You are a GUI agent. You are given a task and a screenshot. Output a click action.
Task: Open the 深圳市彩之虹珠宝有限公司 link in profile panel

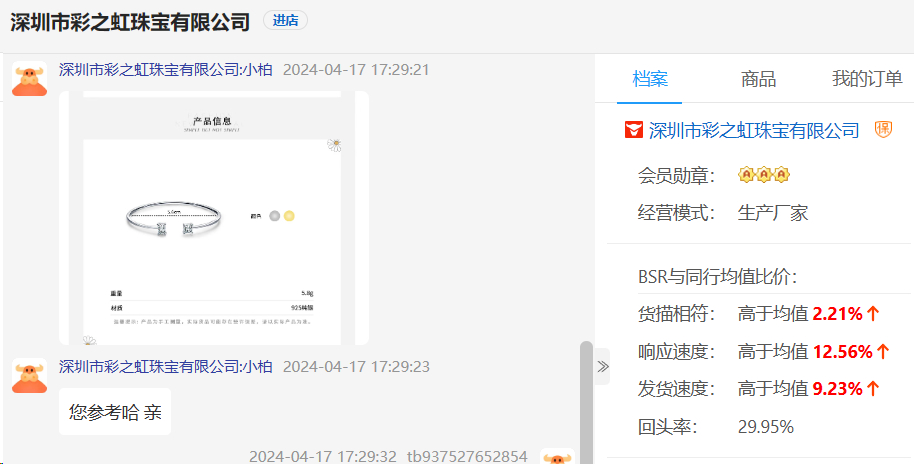754,130
